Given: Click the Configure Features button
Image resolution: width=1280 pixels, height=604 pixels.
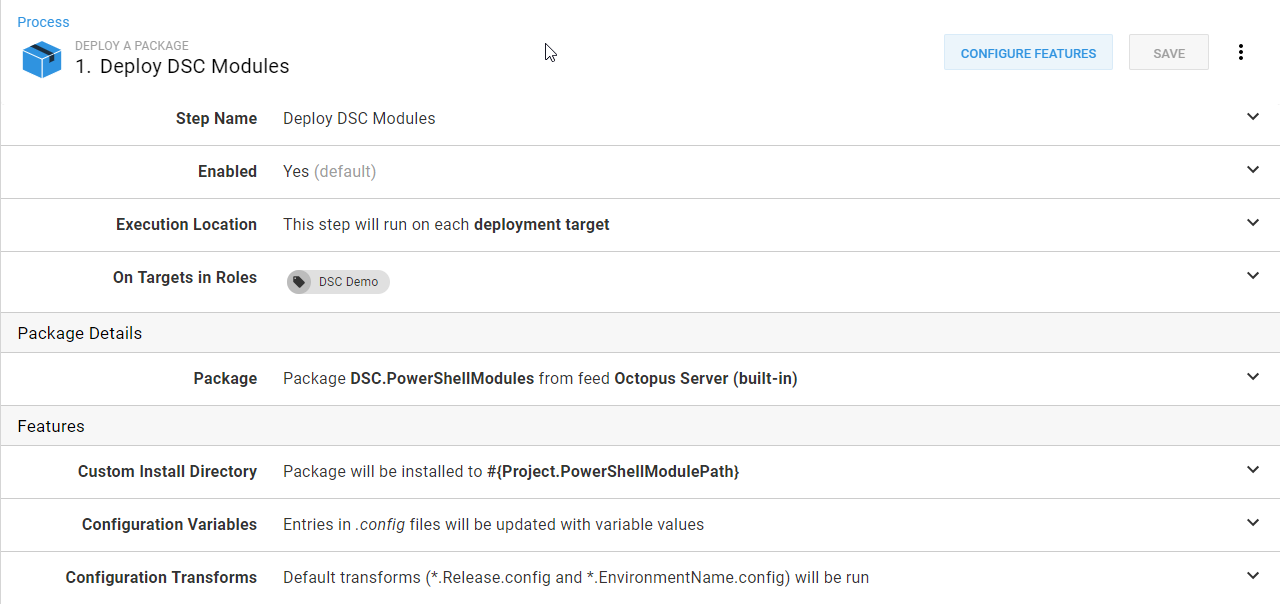Looking at the screenshot, I should [1028, 53].
